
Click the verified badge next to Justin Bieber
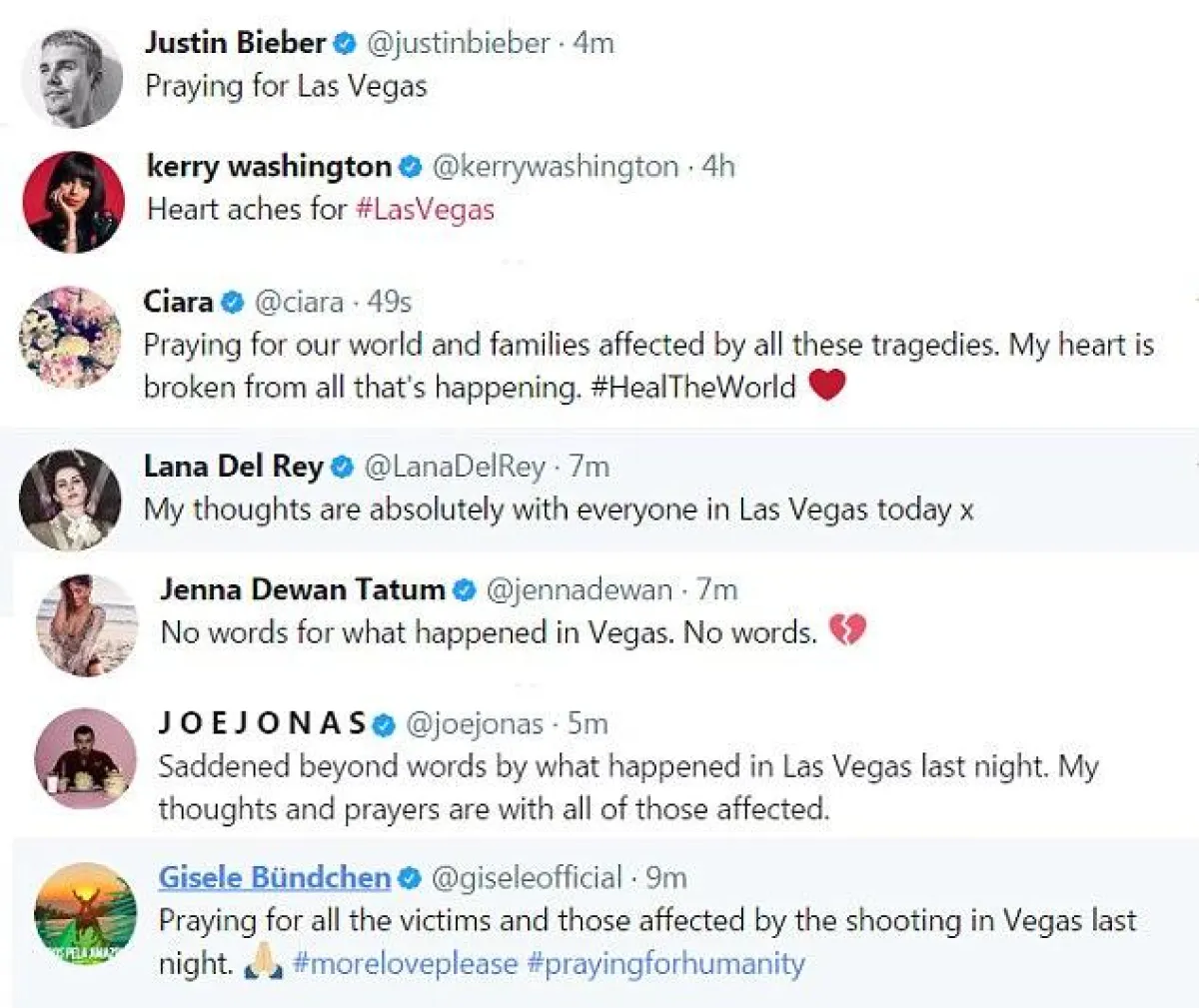[346, 43]
